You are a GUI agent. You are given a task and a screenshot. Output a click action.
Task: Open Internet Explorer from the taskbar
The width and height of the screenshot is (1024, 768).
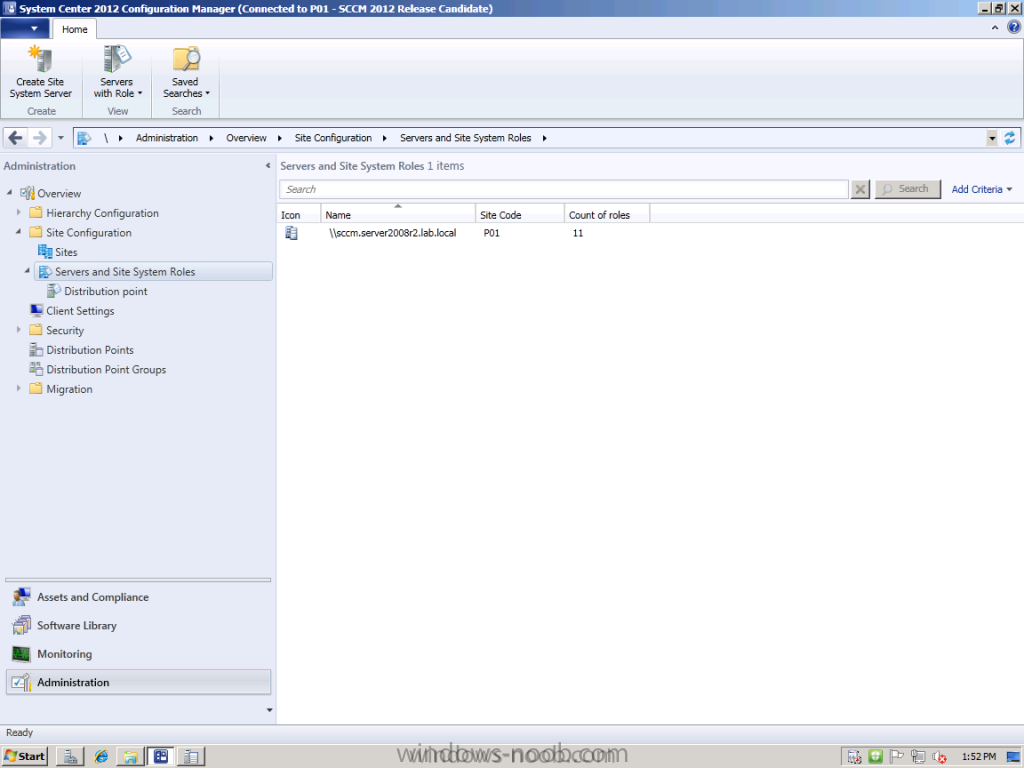(101, 756)
